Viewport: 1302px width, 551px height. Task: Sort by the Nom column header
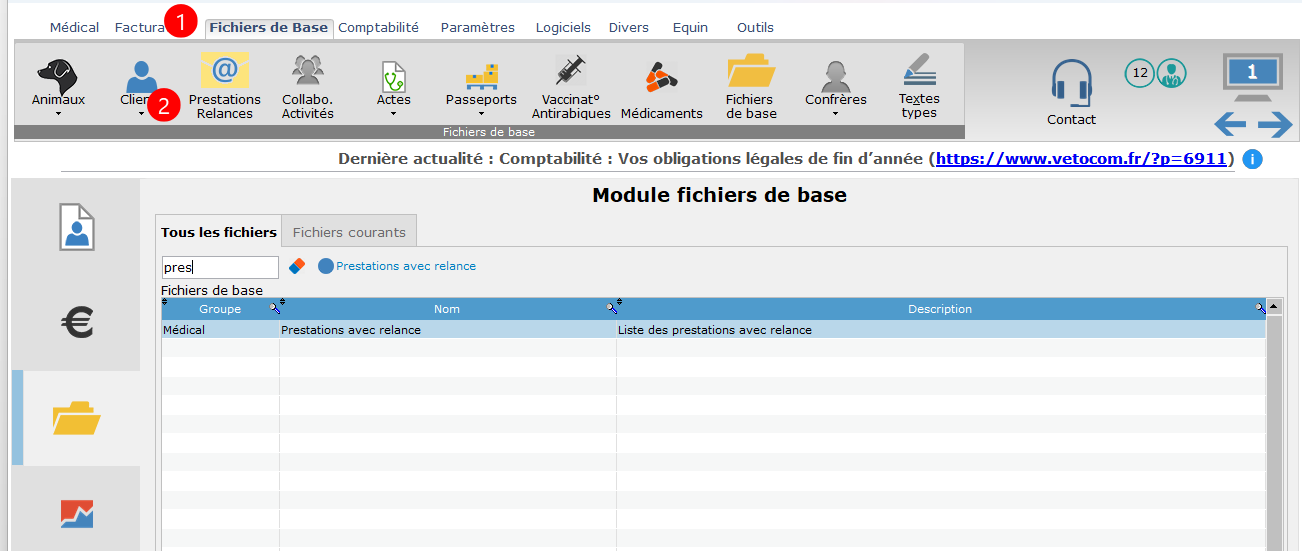[x=447, y=309]
